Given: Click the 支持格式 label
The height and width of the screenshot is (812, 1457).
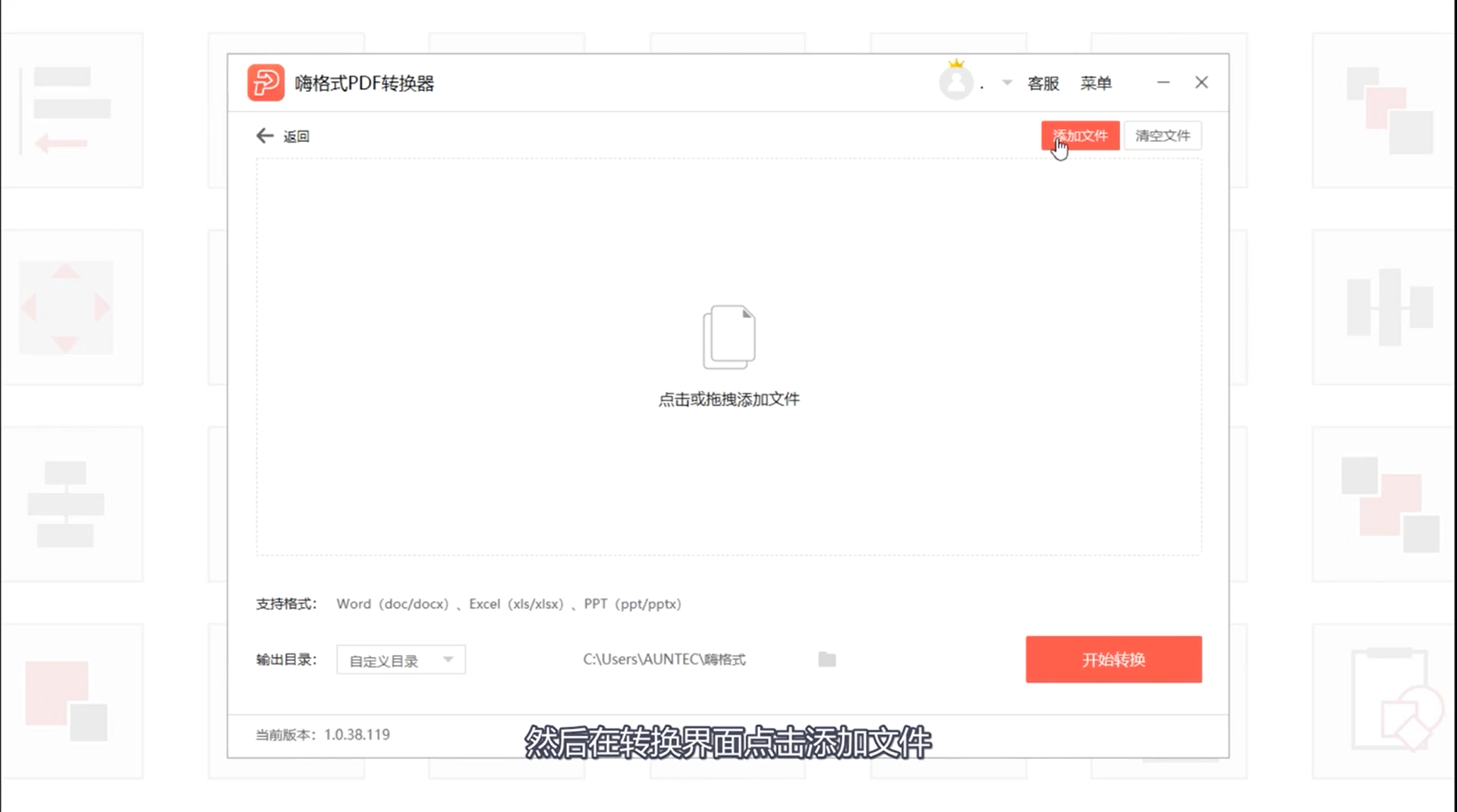Looking at the screenshot, I should pos(286,604).
